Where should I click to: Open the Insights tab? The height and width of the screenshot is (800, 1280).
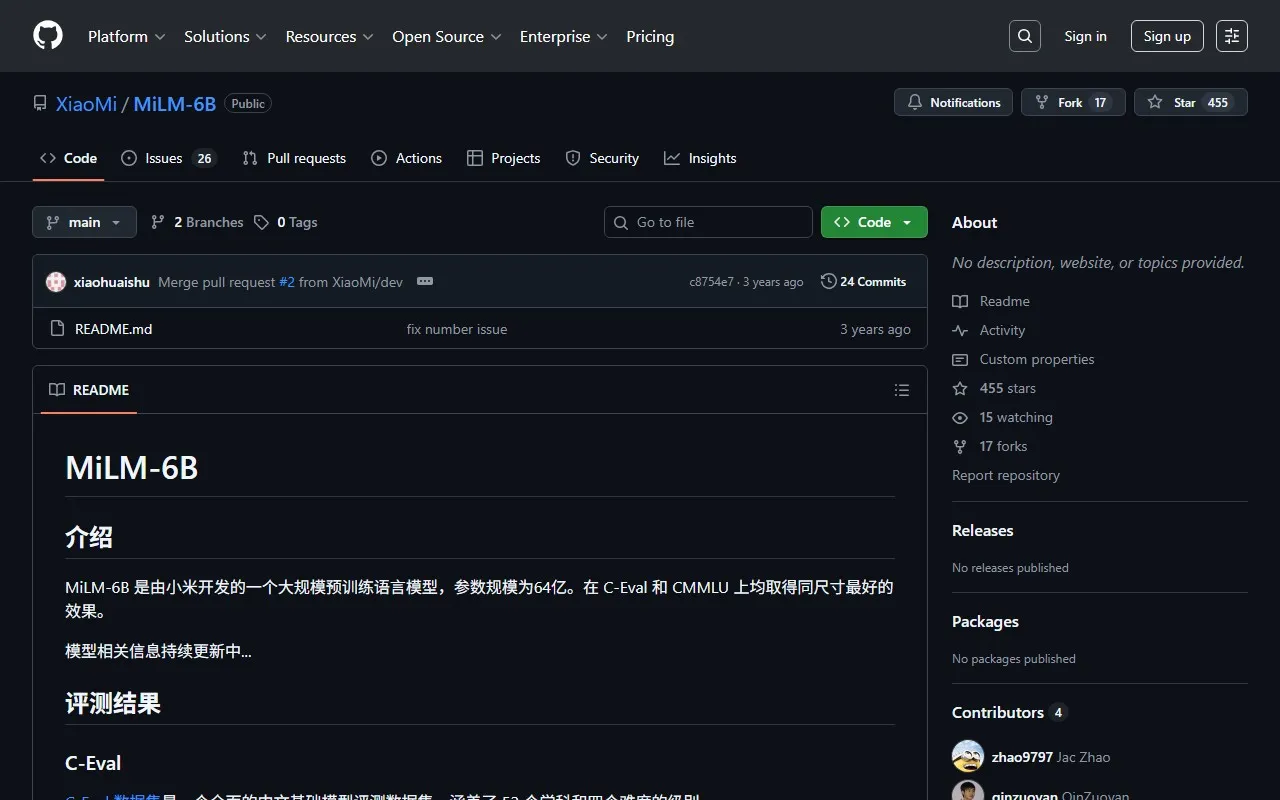click(700, 158)
